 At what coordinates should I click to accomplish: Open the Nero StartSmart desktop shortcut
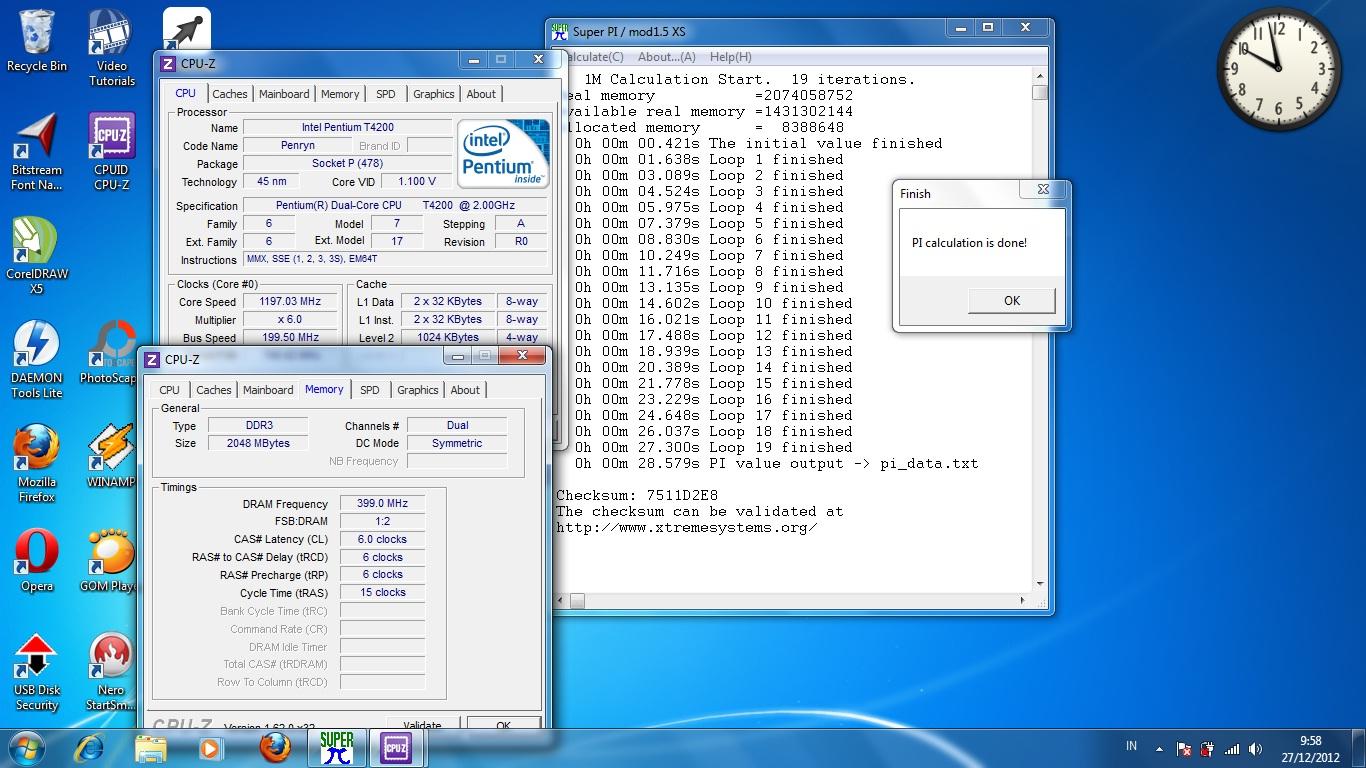click(x=111, y=671)
